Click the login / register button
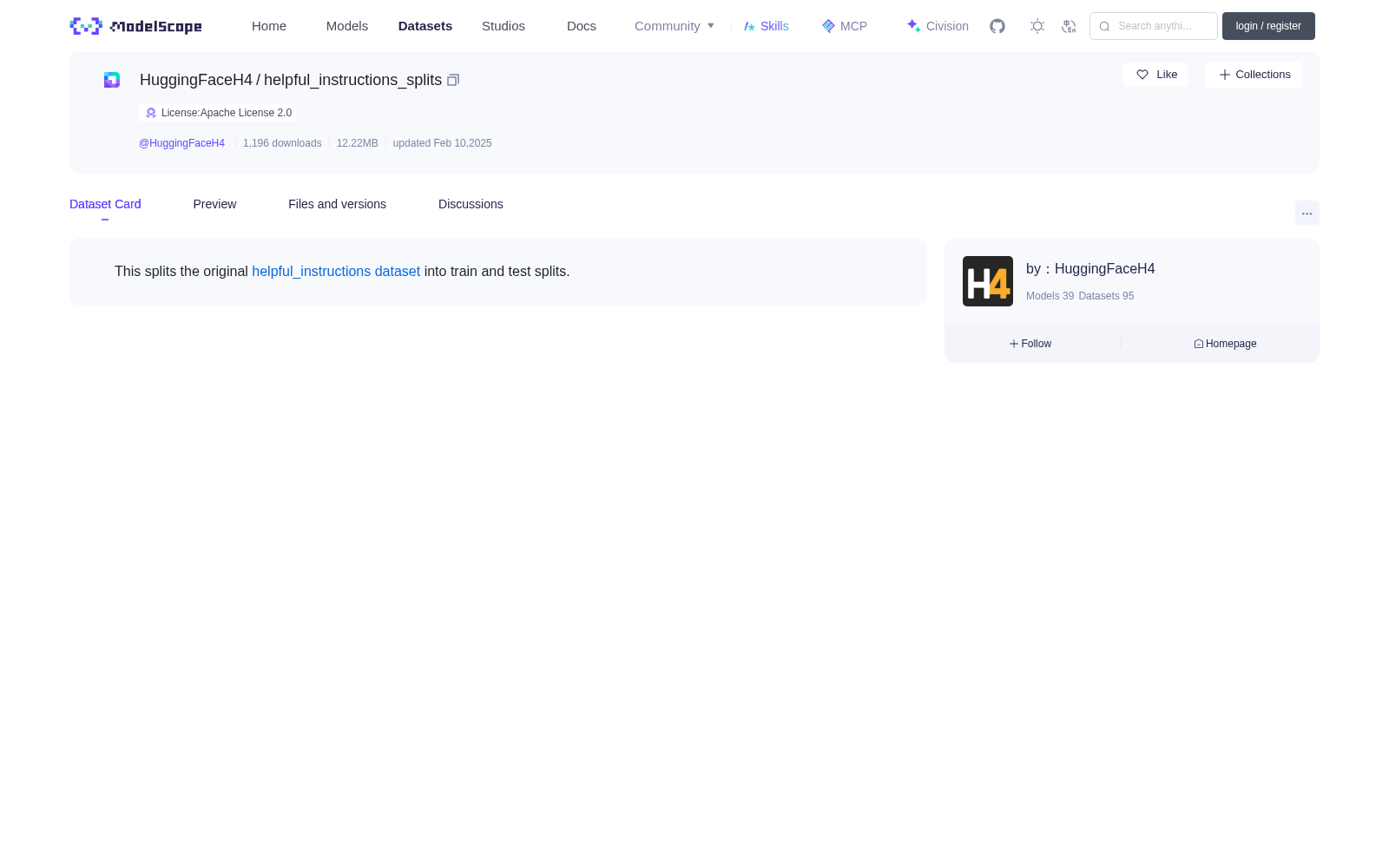Image resolution: width=1389 pixels, height=868 pixels. 1268,26
